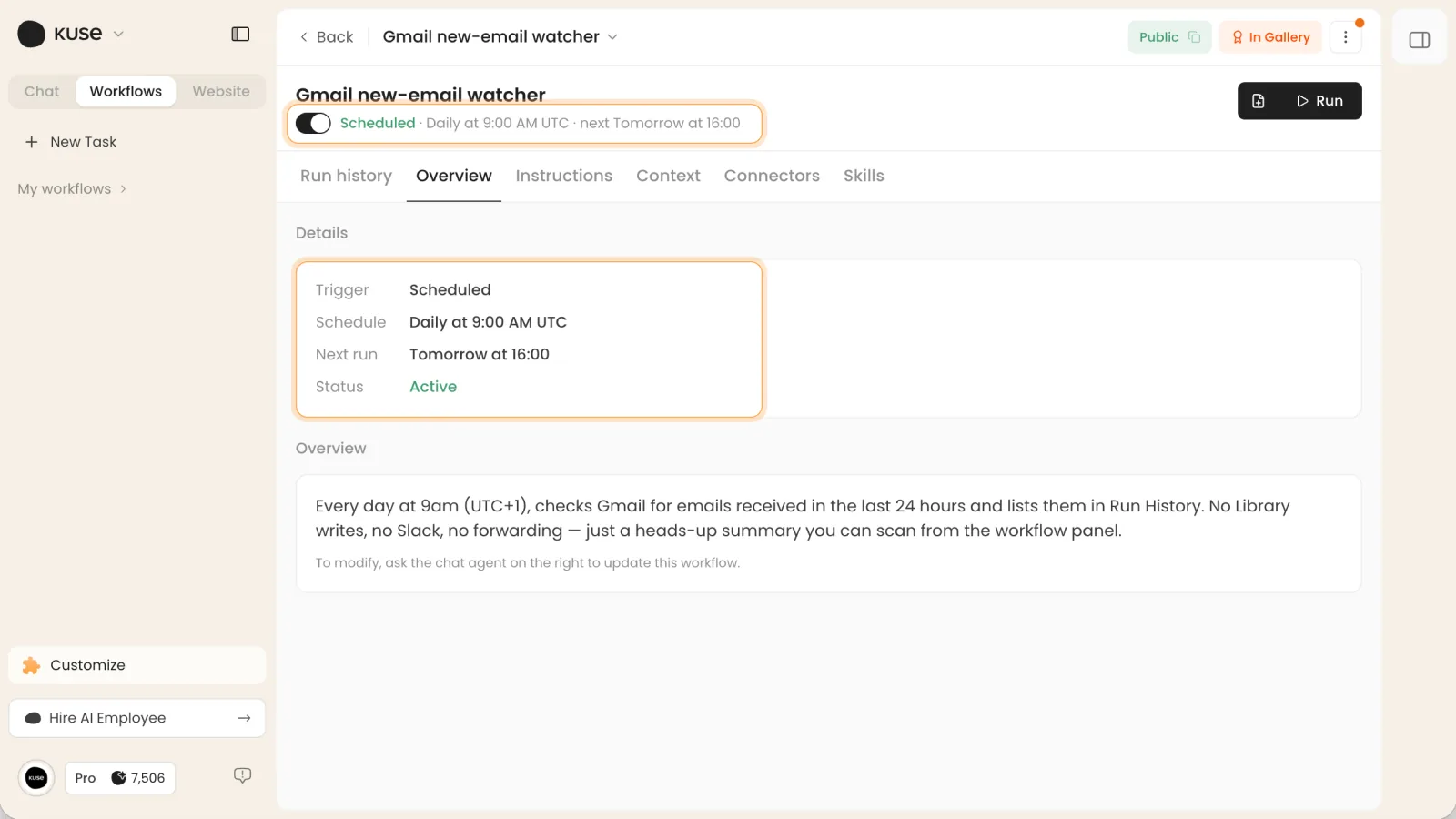The height and width of the screenshot is (819, 1456).
Task: Click the Gmail new-email watcher page heading
Action: pyautogui.click(x=420, y=95)
